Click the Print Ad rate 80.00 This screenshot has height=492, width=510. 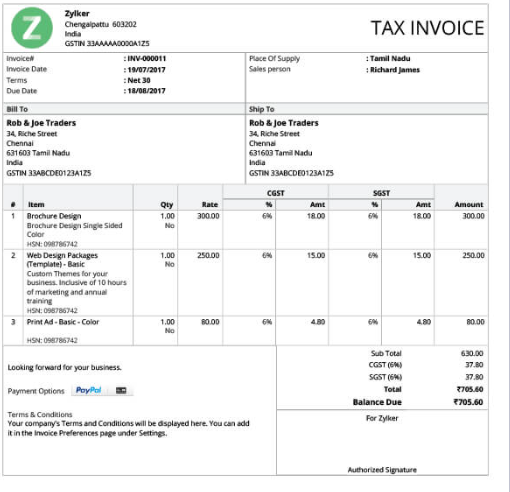pyautogui.click(x=210, y=322)
